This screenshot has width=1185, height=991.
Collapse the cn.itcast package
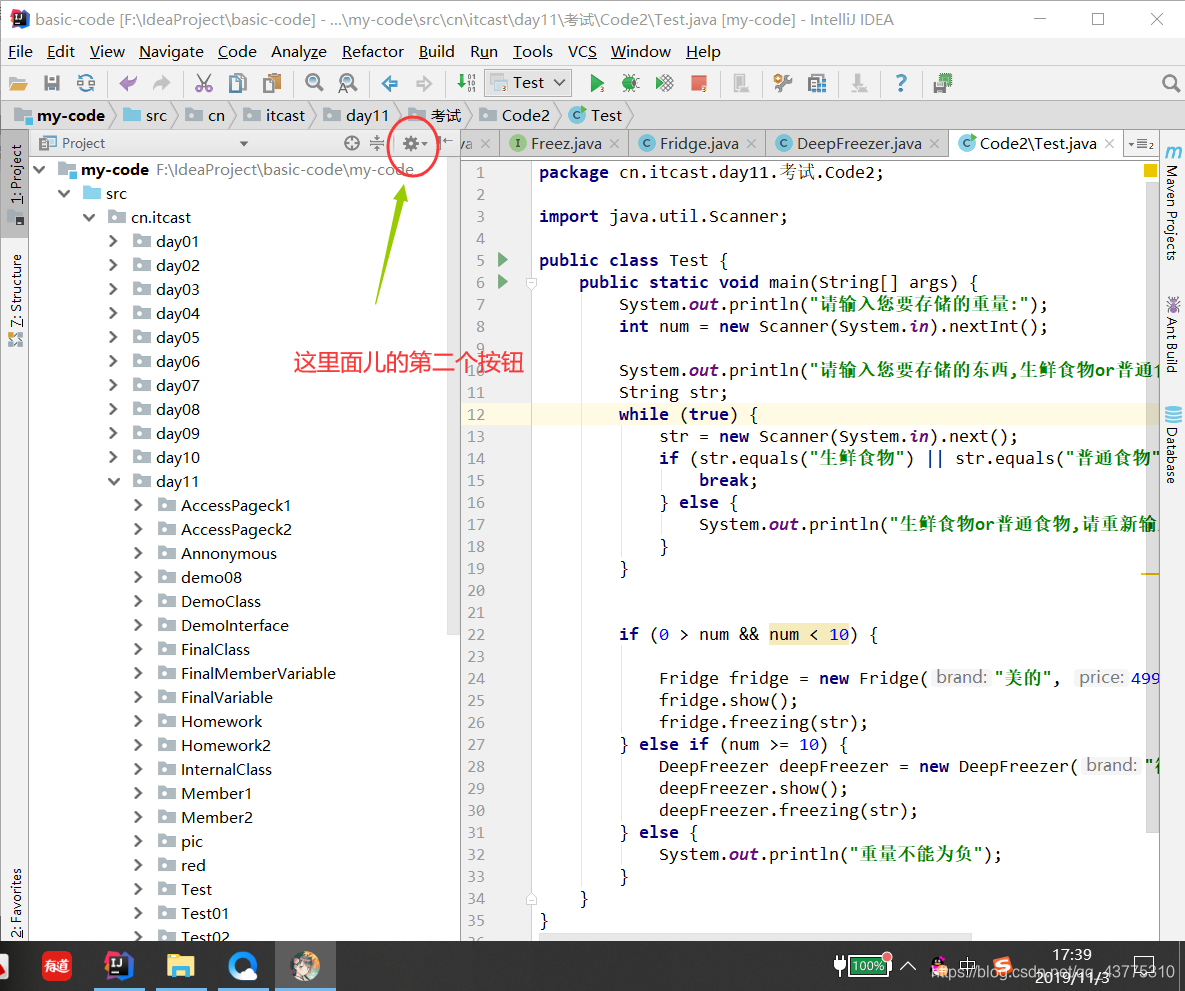coord(89,218)
